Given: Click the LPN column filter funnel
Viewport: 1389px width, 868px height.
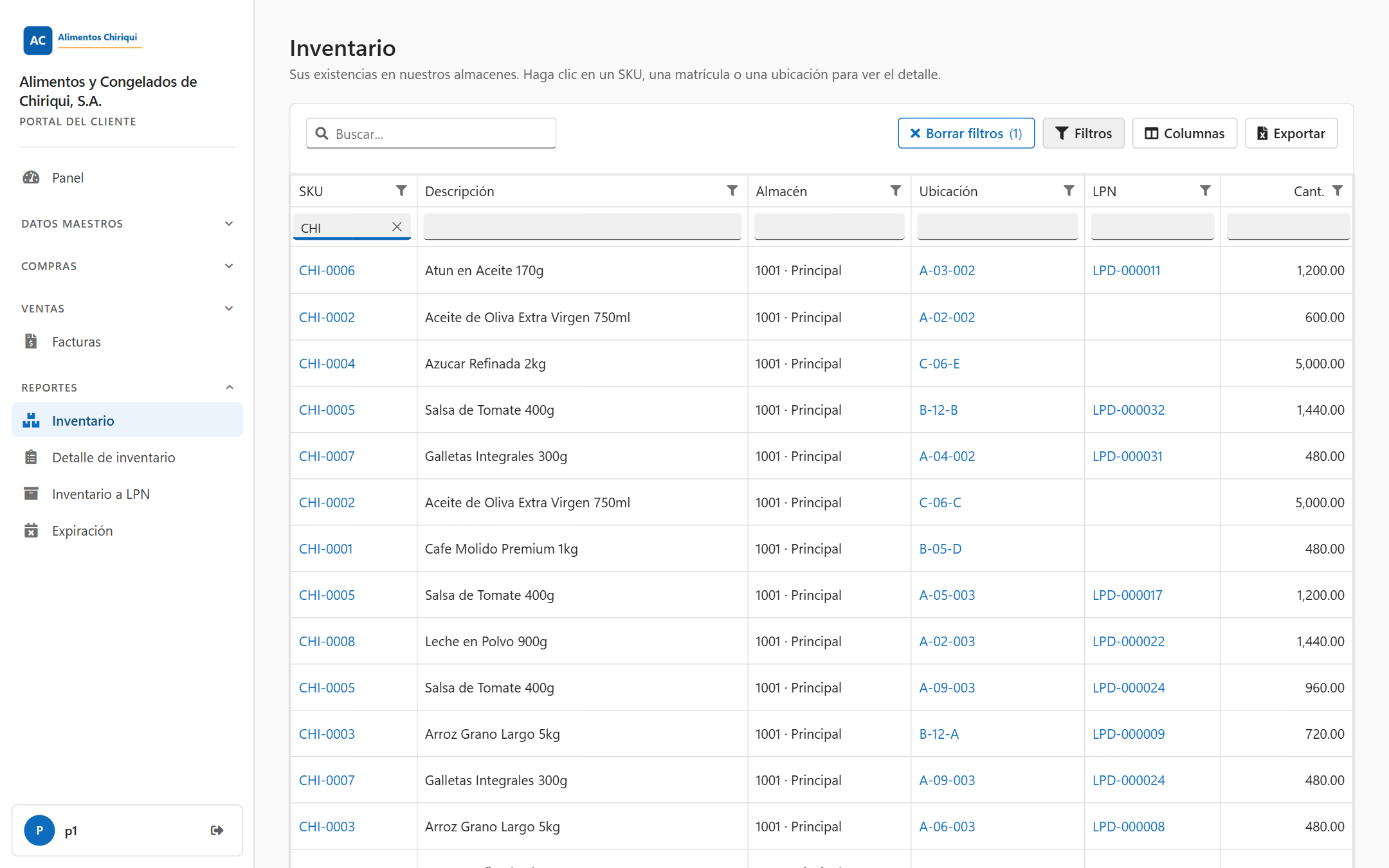Looking at the screenshot, I should (1205, 191).
